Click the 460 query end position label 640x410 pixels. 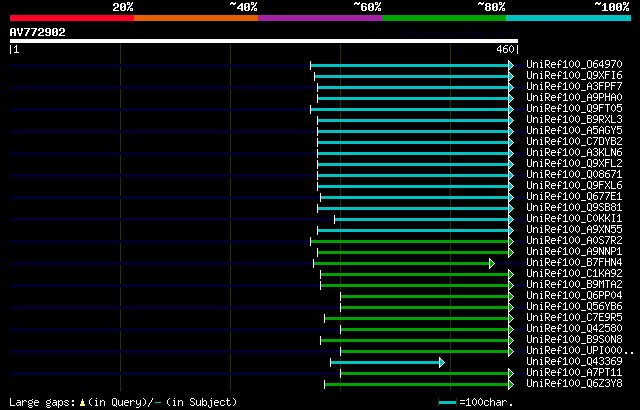tap(505, 49)
